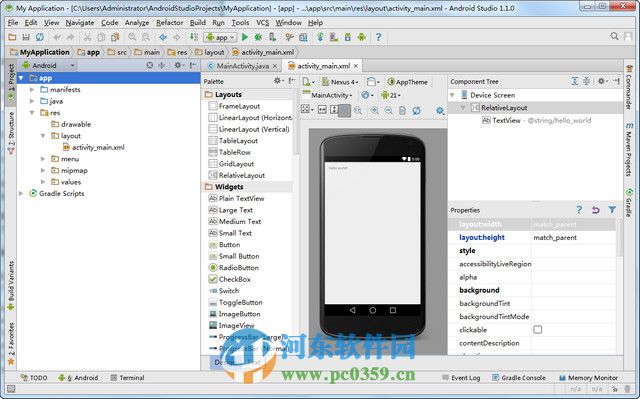Click the Back navigation arrow
The height and width of the screenshot is (399, 640).
pyautogui.click(x=163, y=38)
